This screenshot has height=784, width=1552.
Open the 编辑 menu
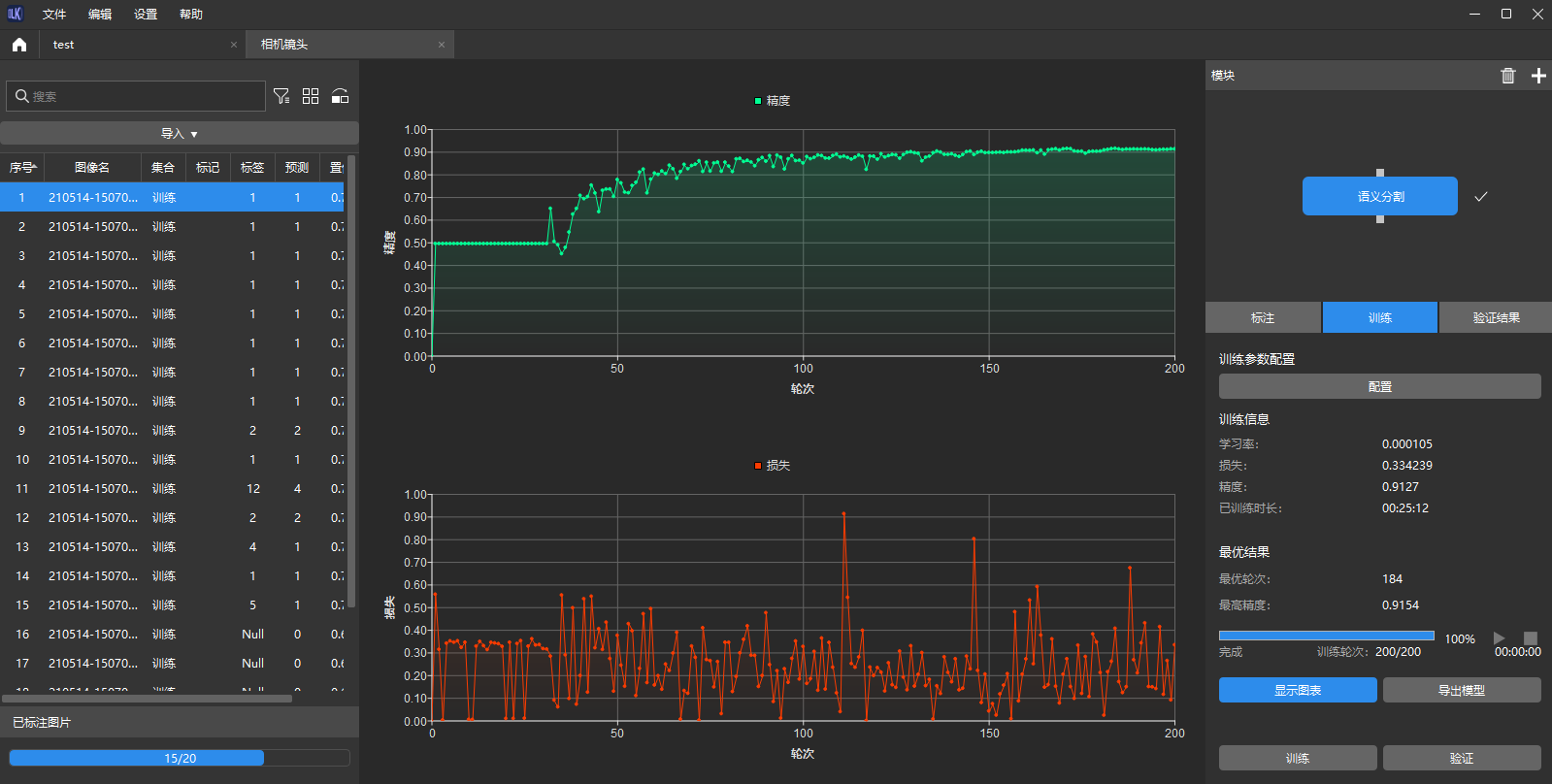tap(100, 15)
